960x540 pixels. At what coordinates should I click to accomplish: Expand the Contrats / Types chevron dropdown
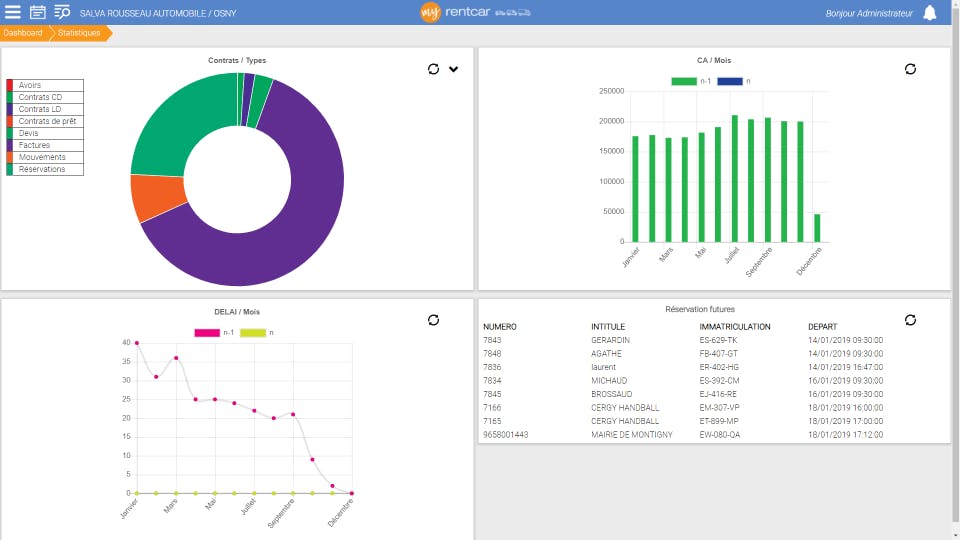click(x=454, y=69)
